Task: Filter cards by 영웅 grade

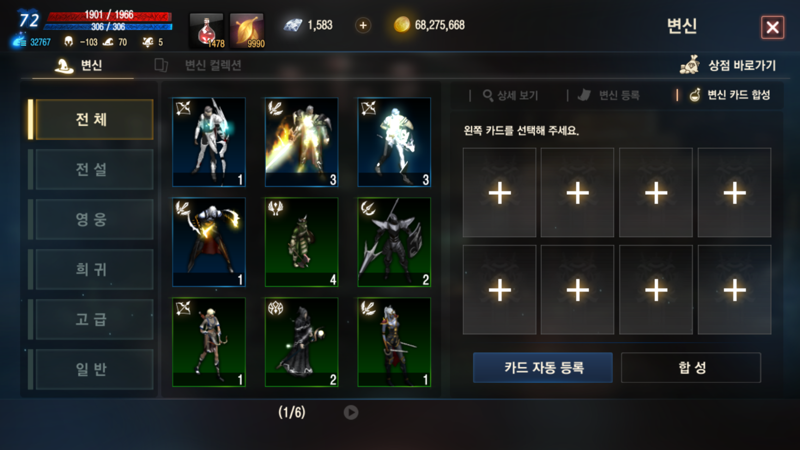Action: tap(94, 219)
